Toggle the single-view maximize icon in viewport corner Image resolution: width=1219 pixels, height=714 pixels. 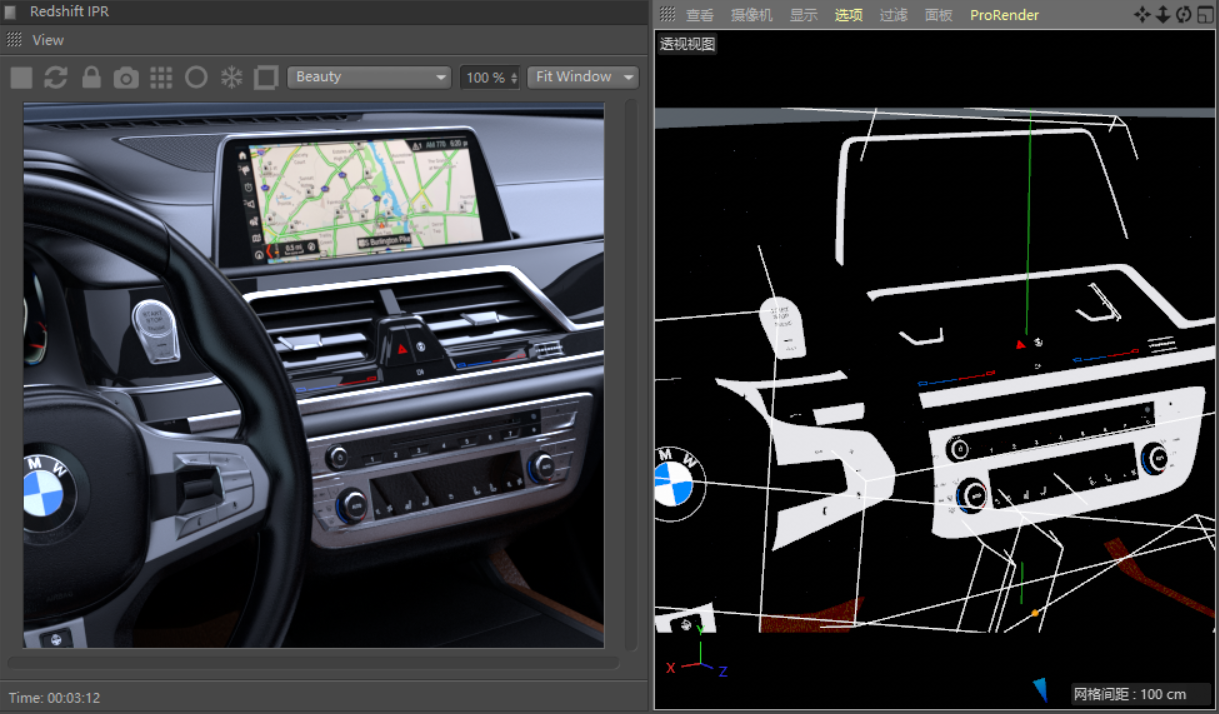click(x=1206, y=14)
